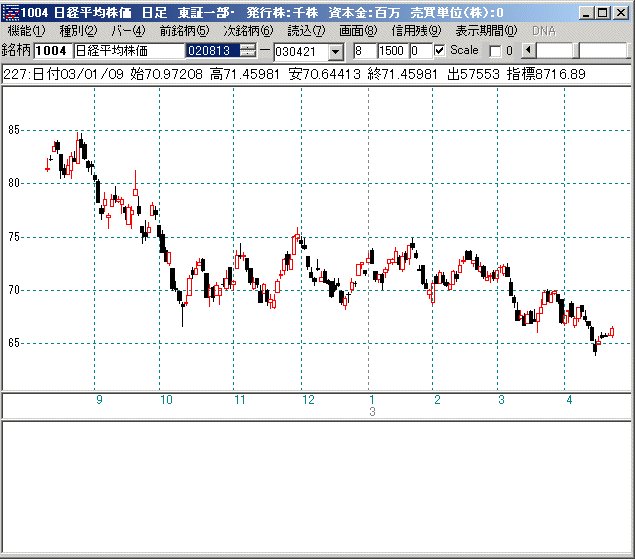The image size is (635, 559).
Task: Click the price label 75 on axis
Action: click(x=14, y=237)
